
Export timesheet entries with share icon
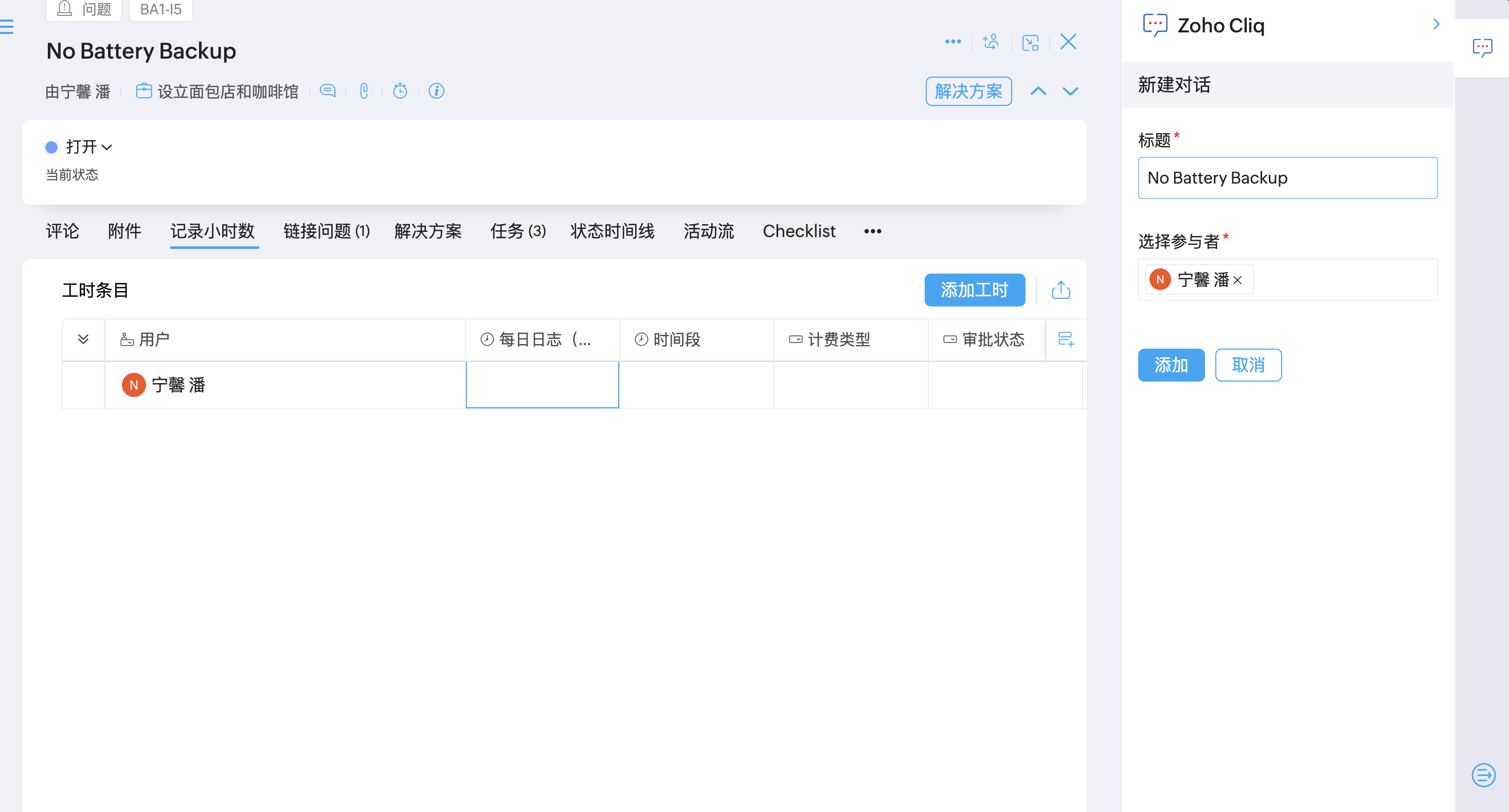coord(1061,290)
